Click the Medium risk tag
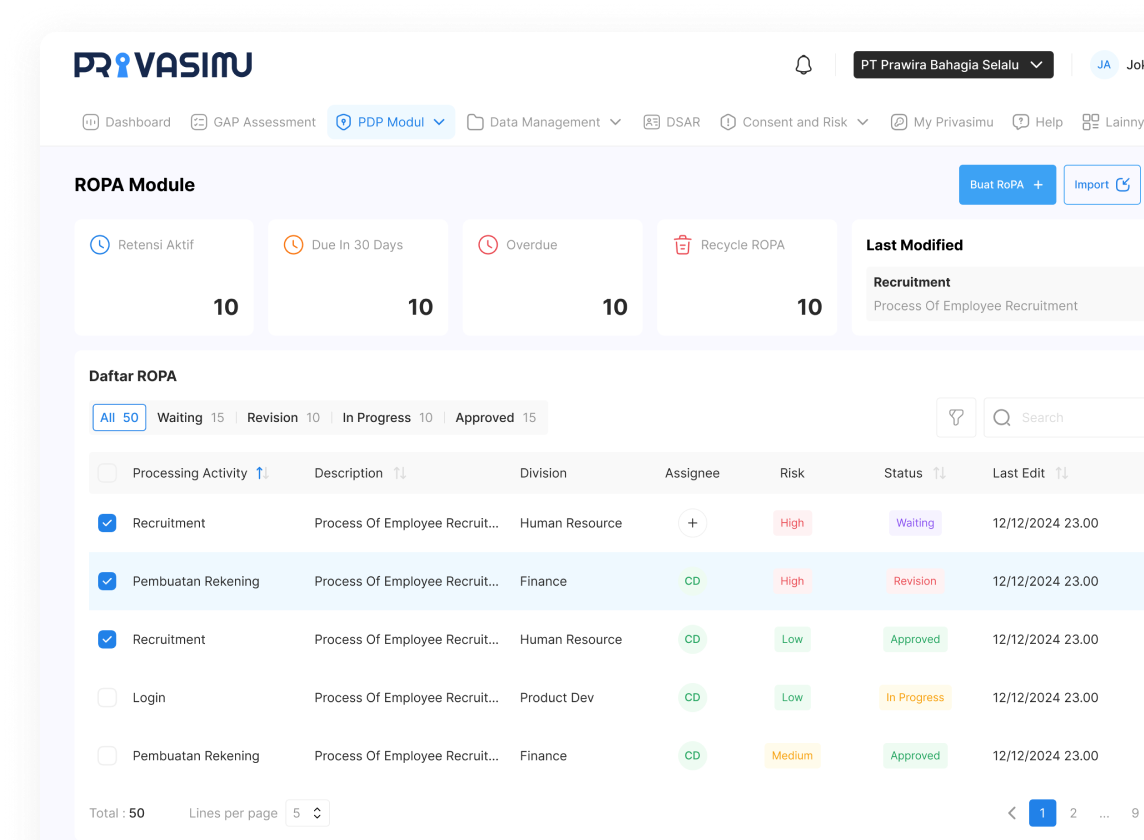 pyautogui.click(x=792, y=755)
